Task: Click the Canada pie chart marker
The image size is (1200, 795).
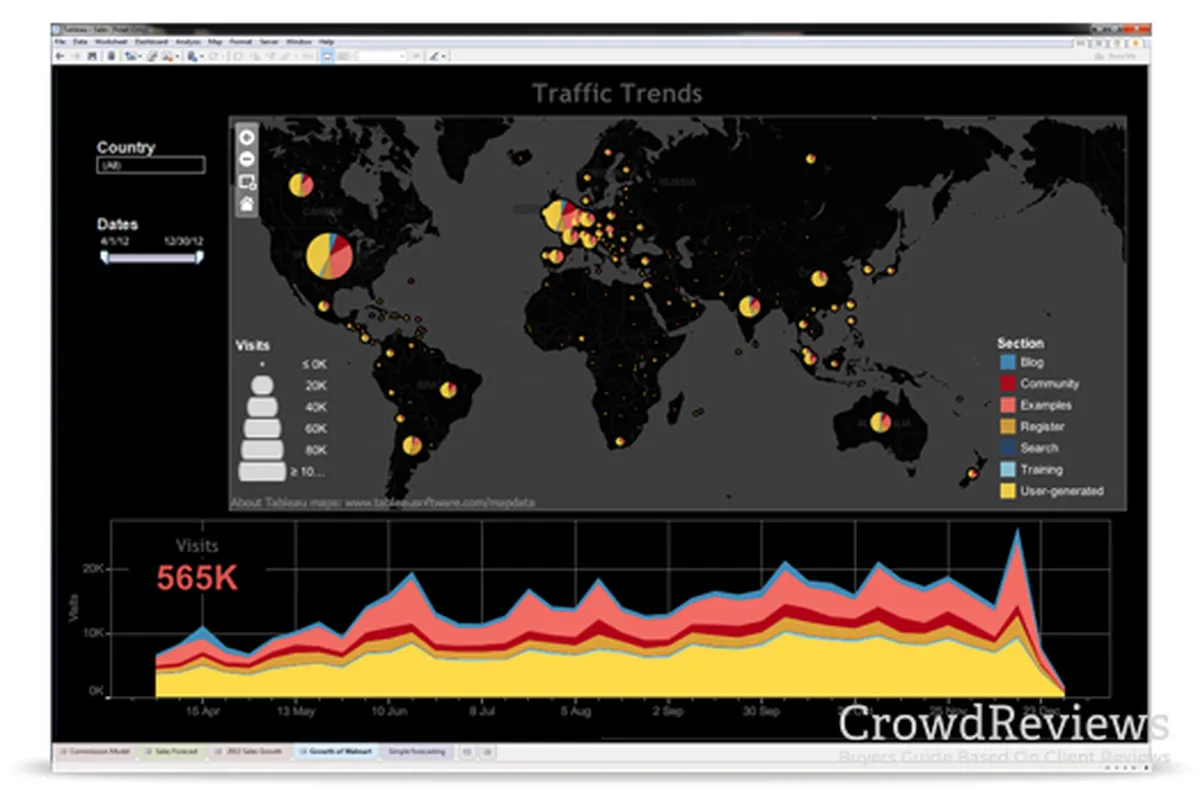Action: tap(302, 185)
